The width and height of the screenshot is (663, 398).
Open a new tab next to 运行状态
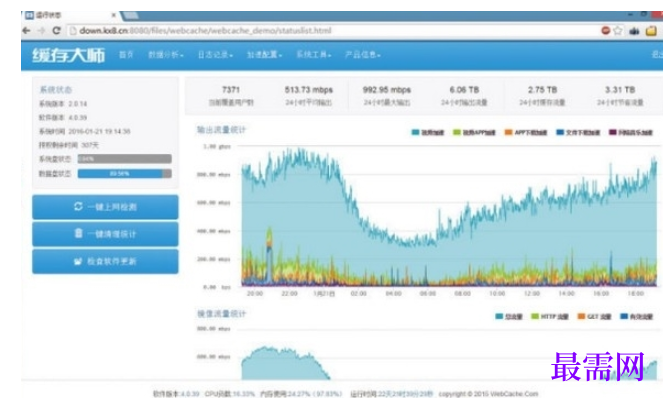click(x=131, y=16)
